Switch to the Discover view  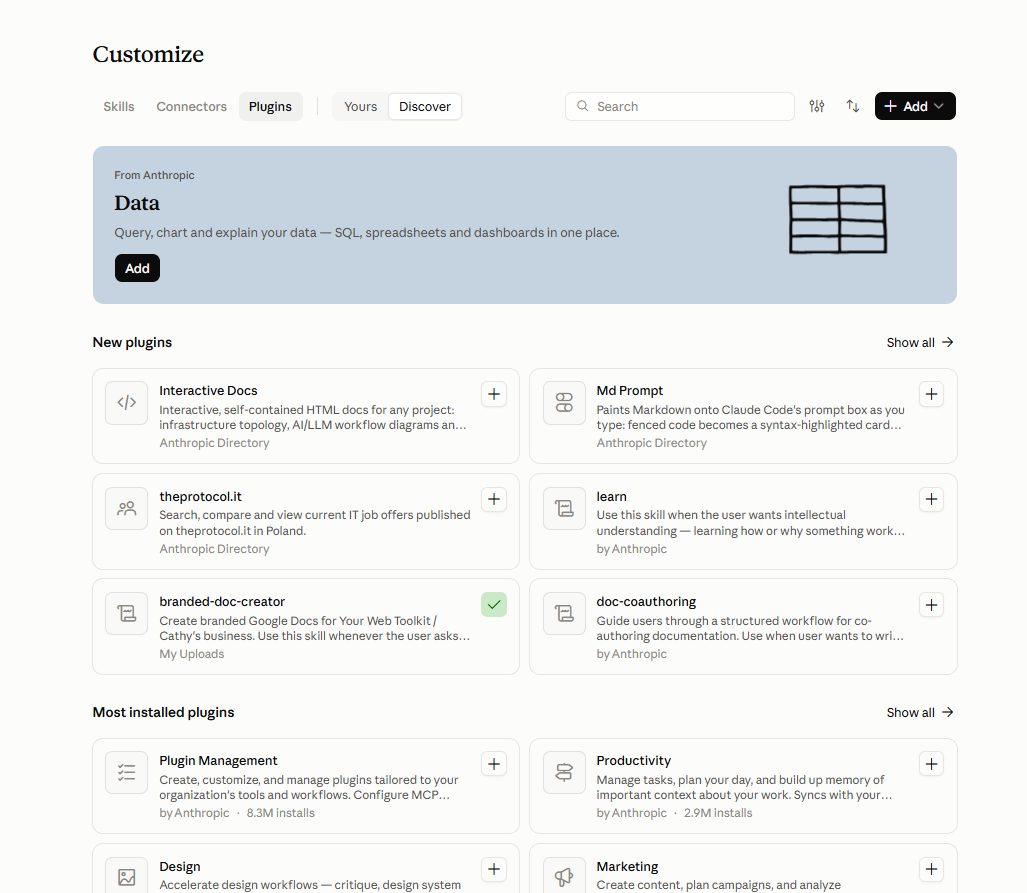point(424,107)
